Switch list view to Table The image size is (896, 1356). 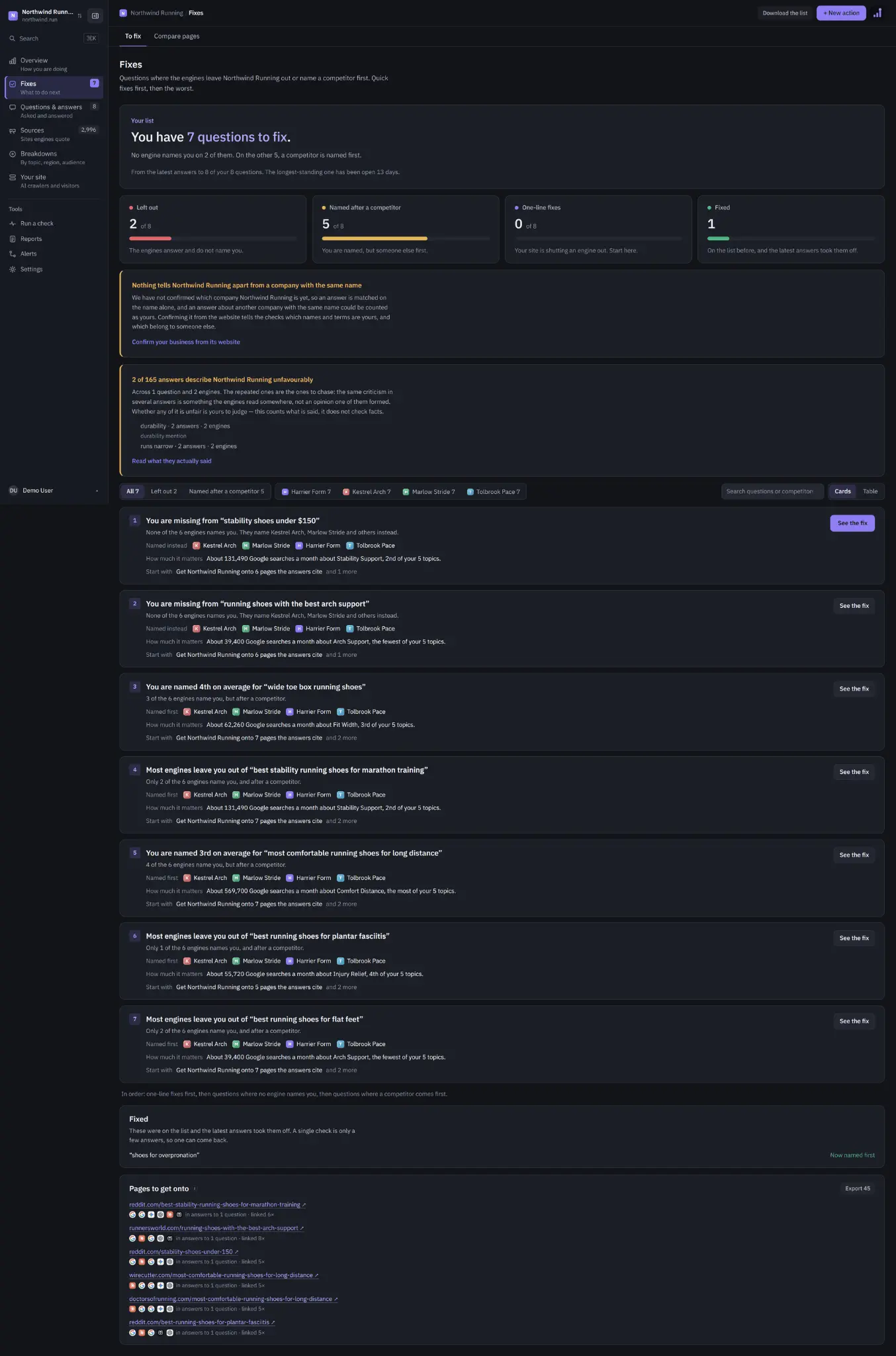[870, 491]
